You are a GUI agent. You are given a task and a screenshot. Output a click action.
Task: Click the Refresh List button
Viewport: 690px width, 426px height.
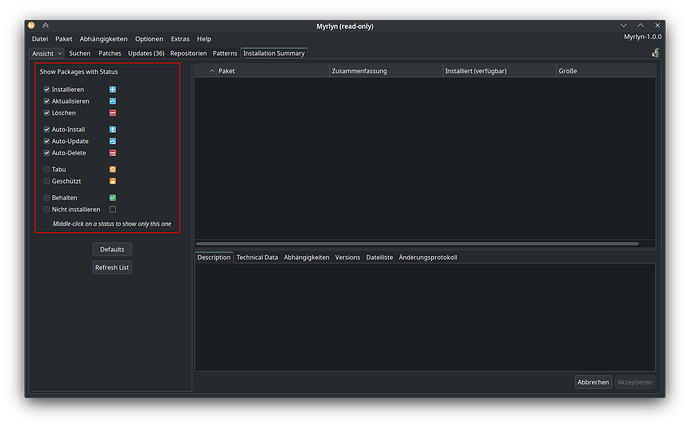tap(112, 268)
